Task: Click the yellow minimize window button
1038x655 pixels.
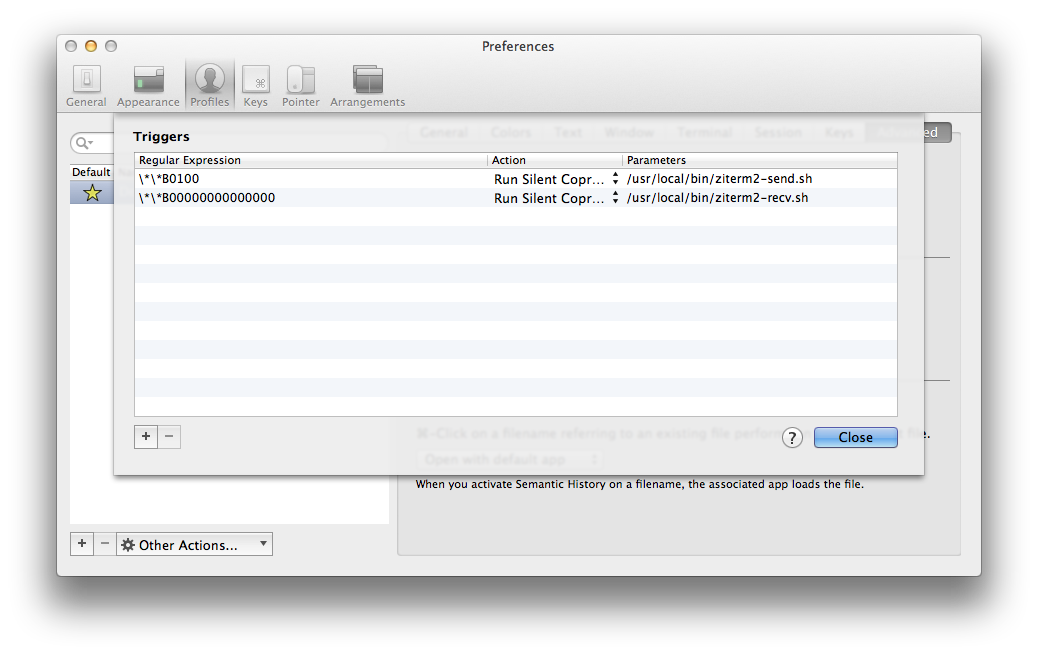Action: click(x=91, y=46)
